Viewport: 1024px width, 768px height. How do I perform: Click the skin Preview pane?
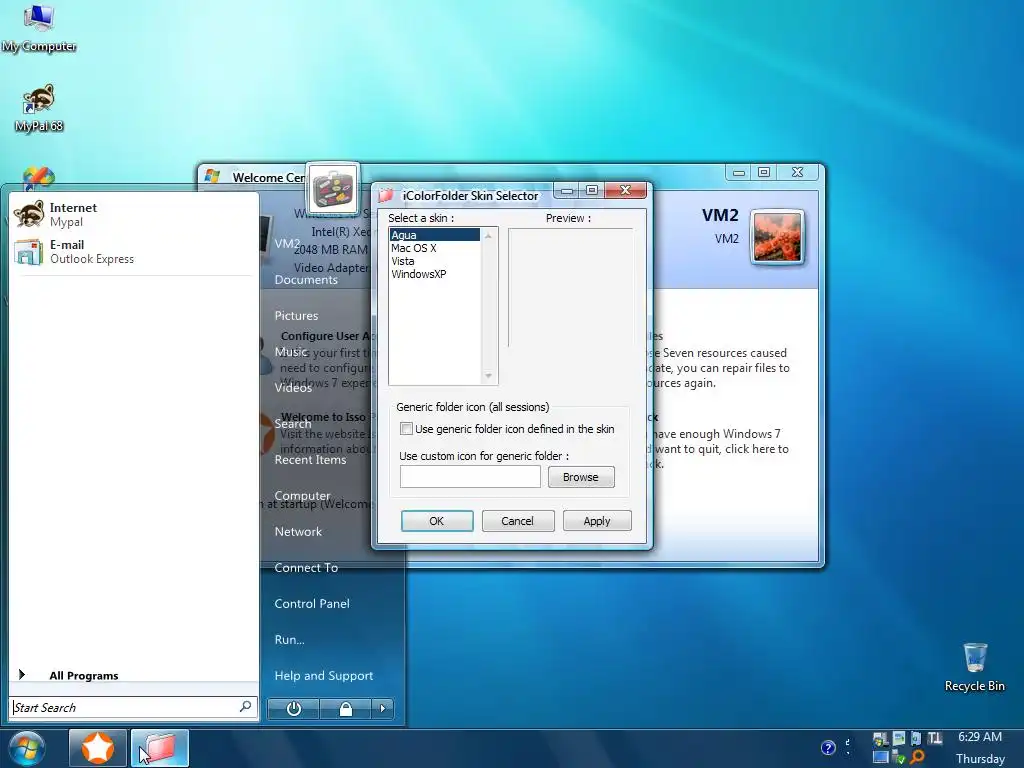pyautogui.click(x=570, y=287)
